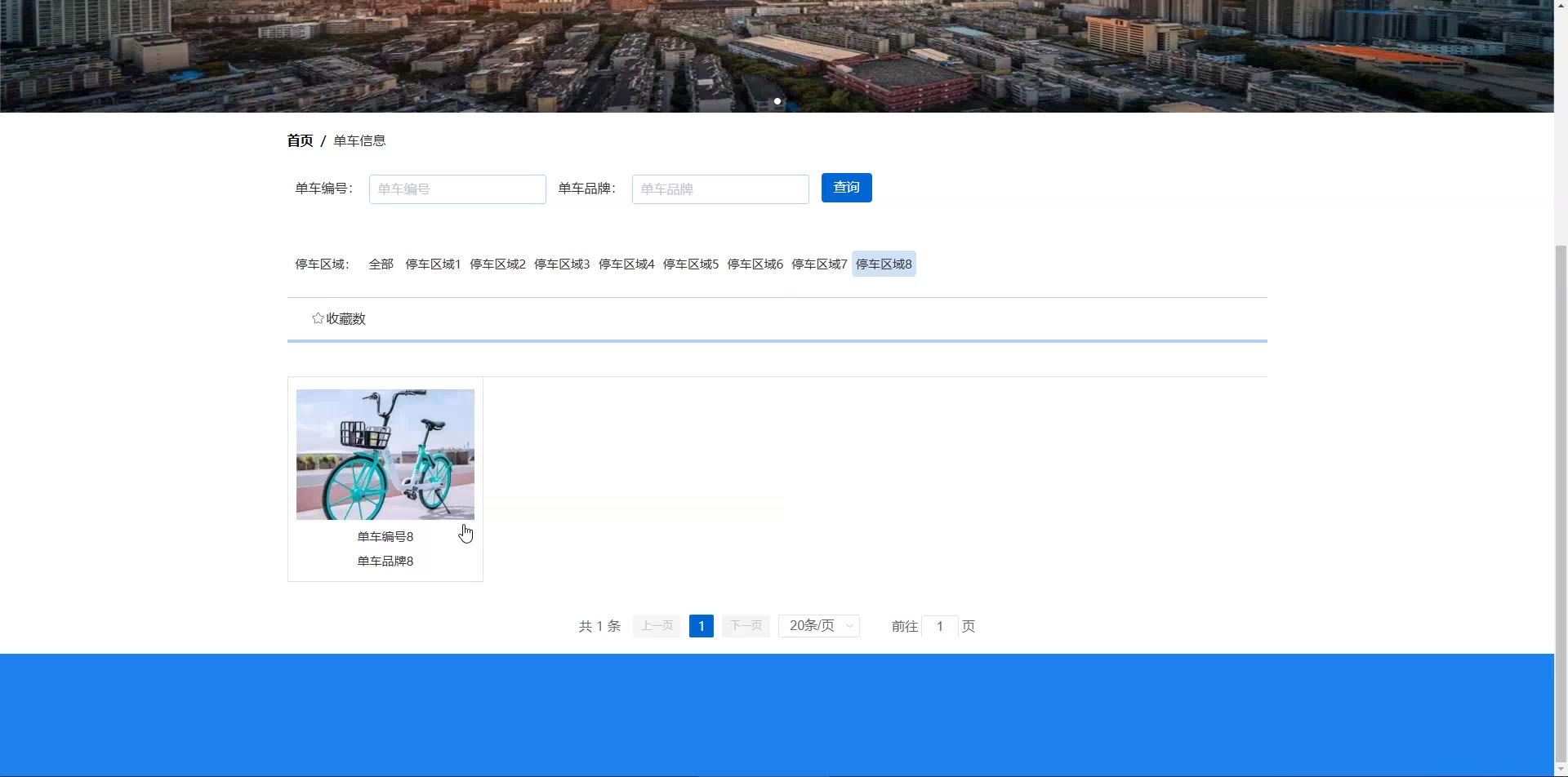Select the 全部 parking area filter
The width and height of the screenshot is (1568, 777).
click(x=381, y=264)
